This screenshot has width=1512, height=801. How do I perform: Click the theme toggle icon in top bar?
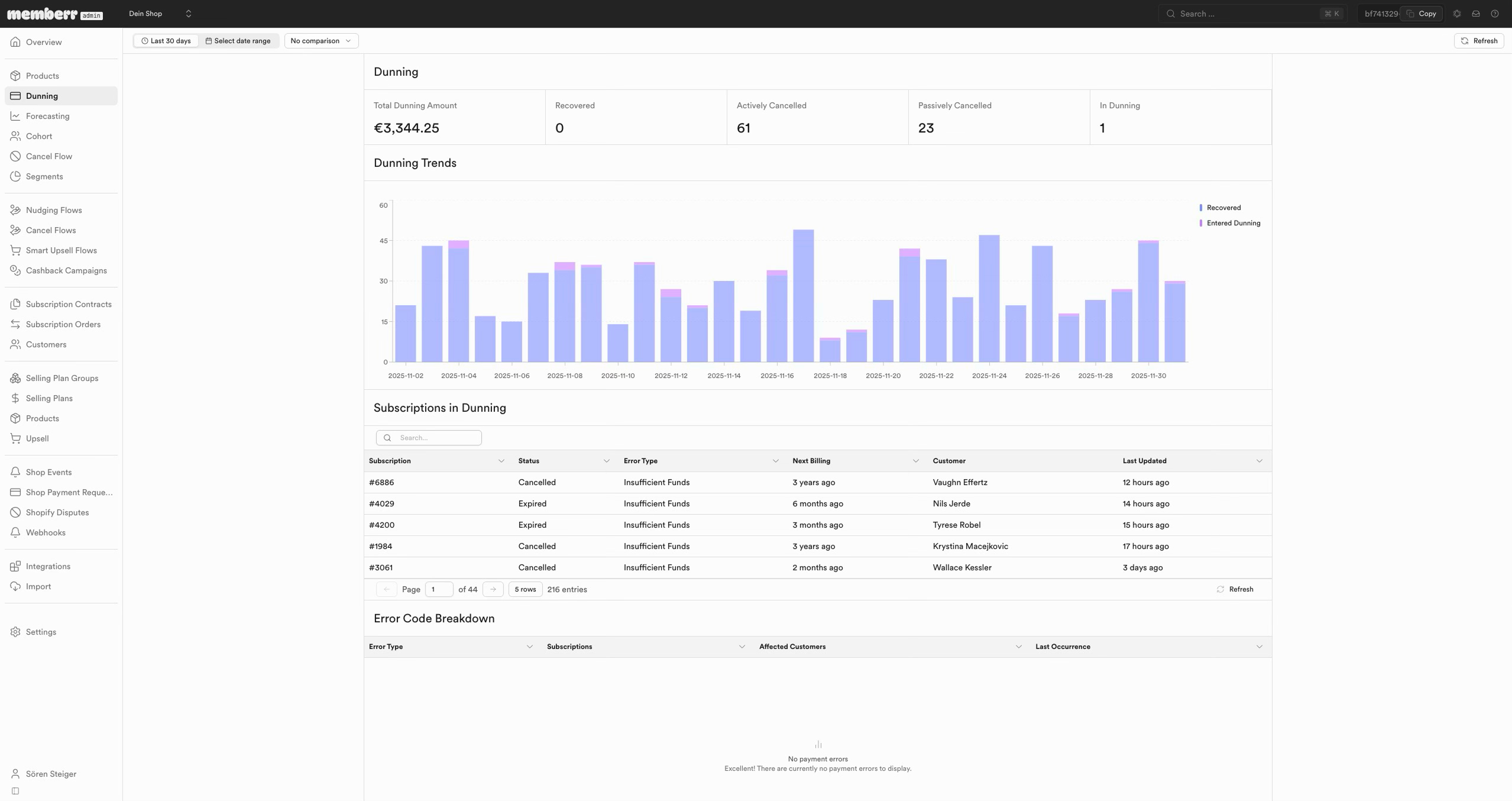click(1457, 14)
